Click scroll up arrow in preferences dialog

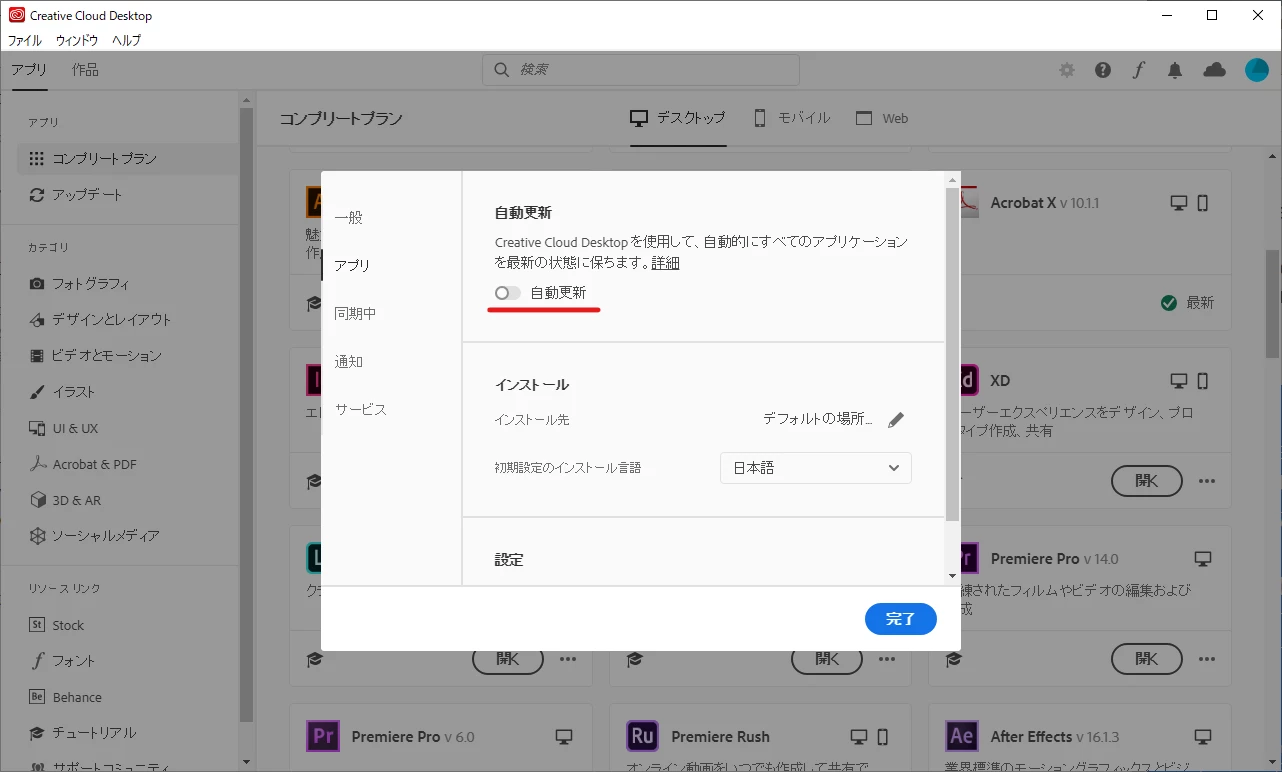point(952,180)
